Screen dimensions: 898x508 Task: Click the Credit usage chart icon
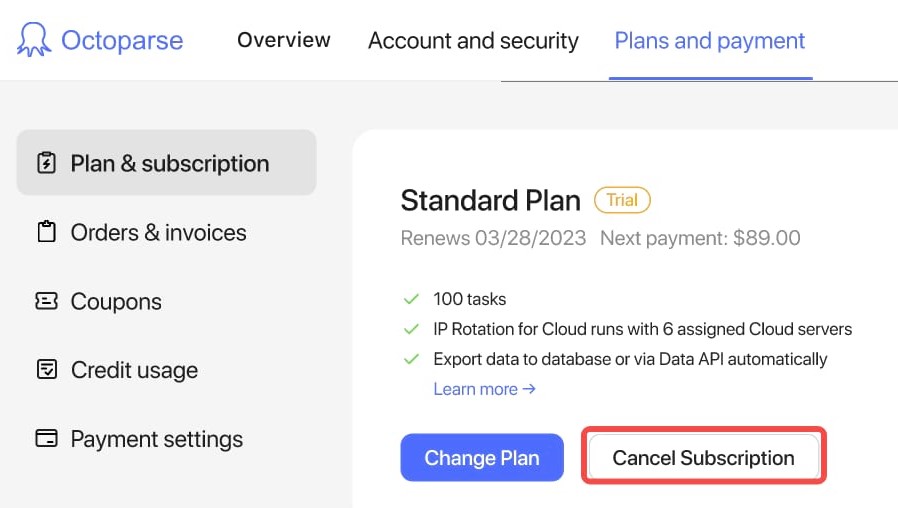tap(46, 370)
